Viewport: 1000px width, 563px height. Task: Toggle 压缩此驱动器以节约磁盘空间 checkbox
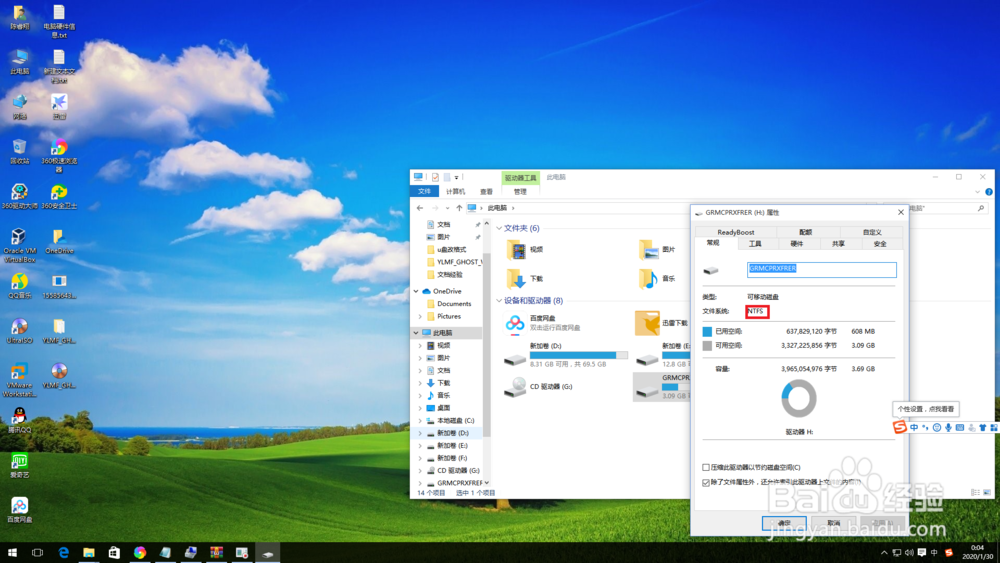pos(706,467)
